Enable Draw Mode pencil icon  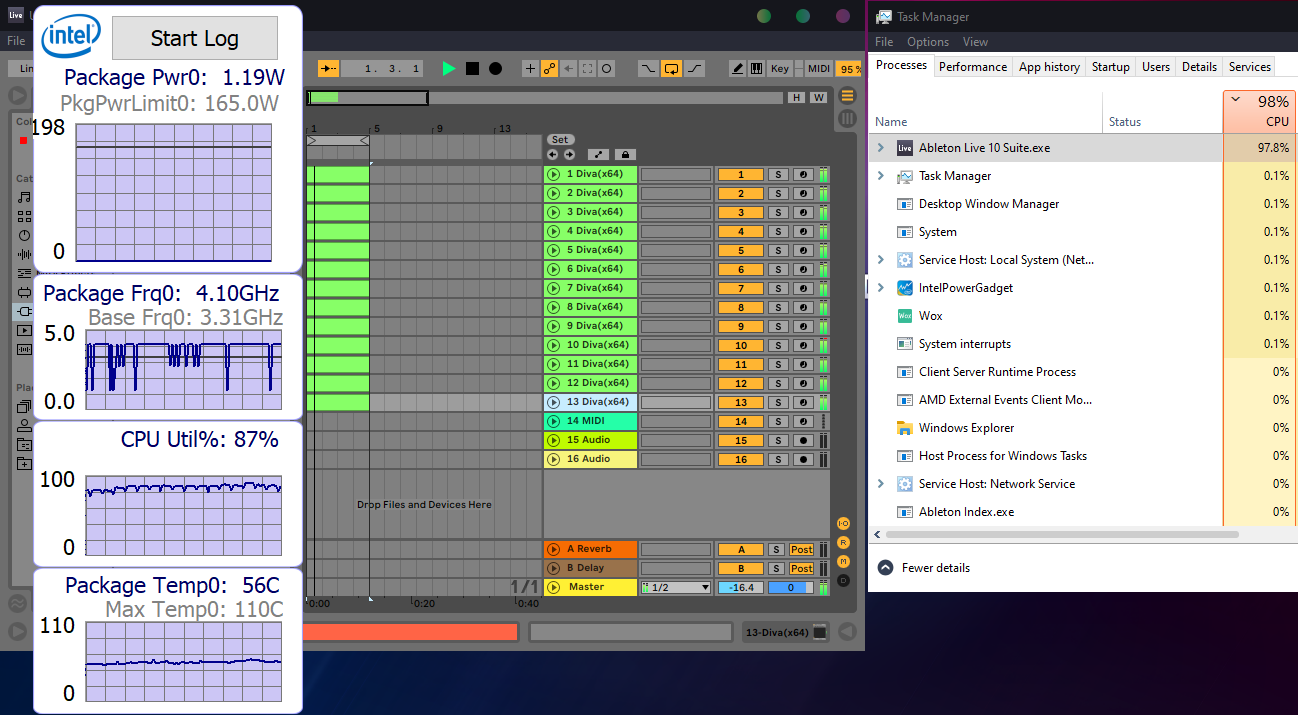click(x=738, y=69)
